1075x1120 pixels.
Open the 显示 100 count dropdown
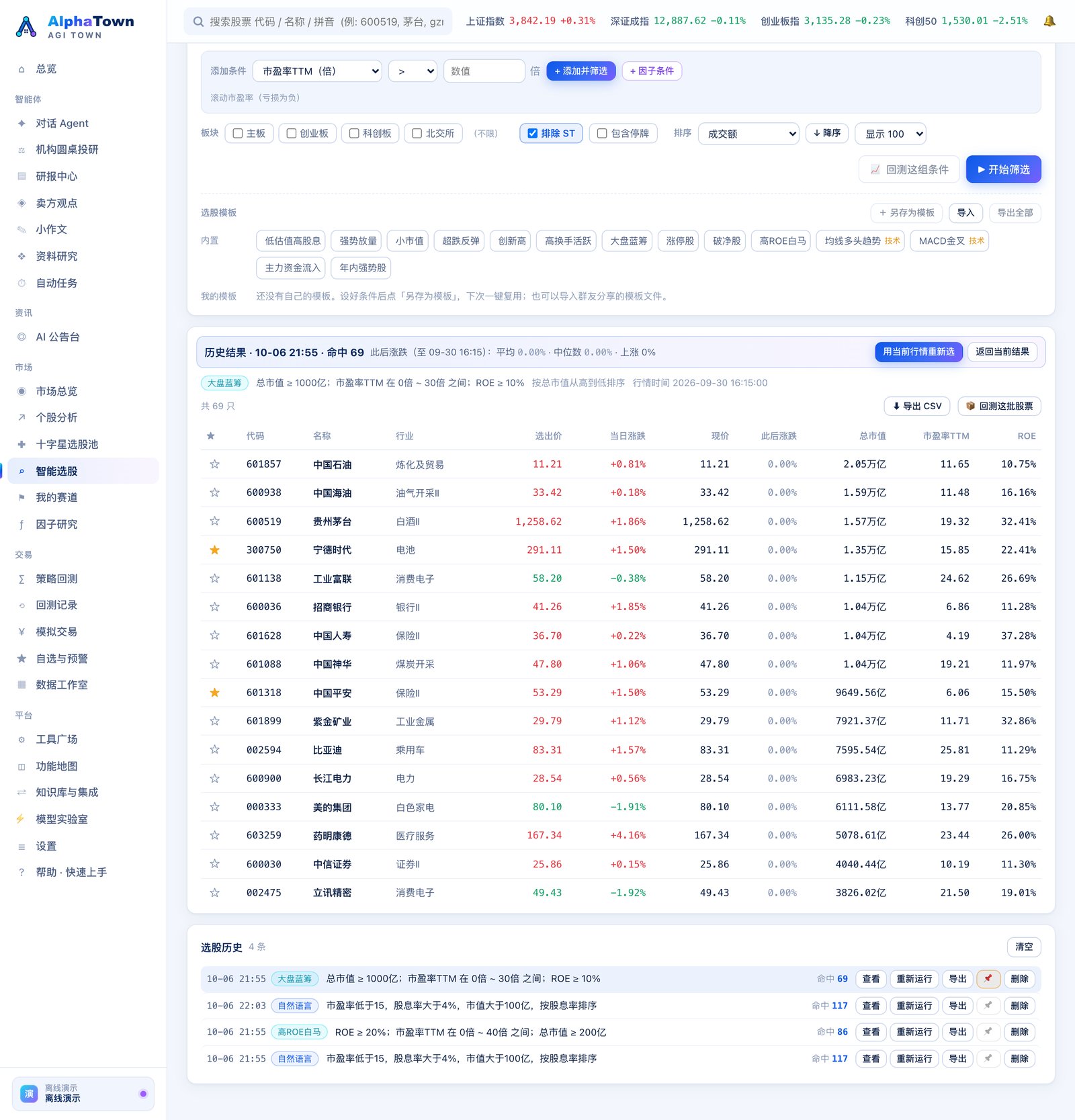click(x=890, y=134)
